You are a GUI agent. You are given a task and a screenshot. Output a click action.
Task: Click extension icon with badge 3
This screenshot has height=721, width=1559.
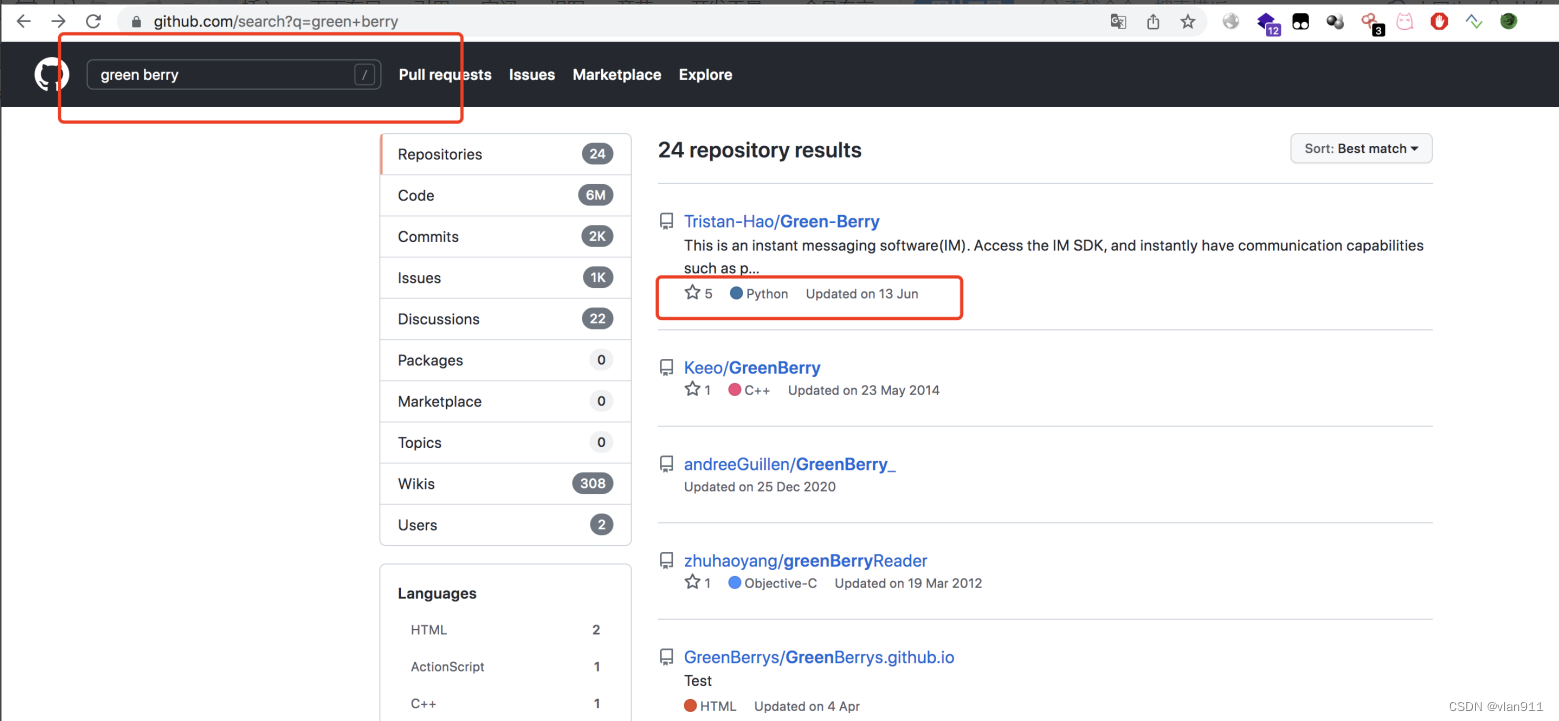(x=1372, y=23)
